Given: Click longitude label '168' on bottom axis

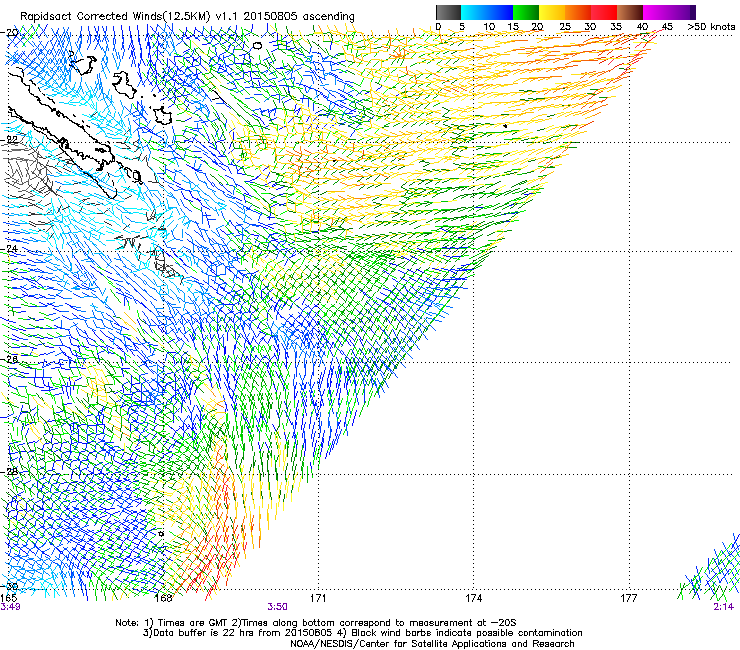Looking at the screenshot, I should [x=163, y=598].
